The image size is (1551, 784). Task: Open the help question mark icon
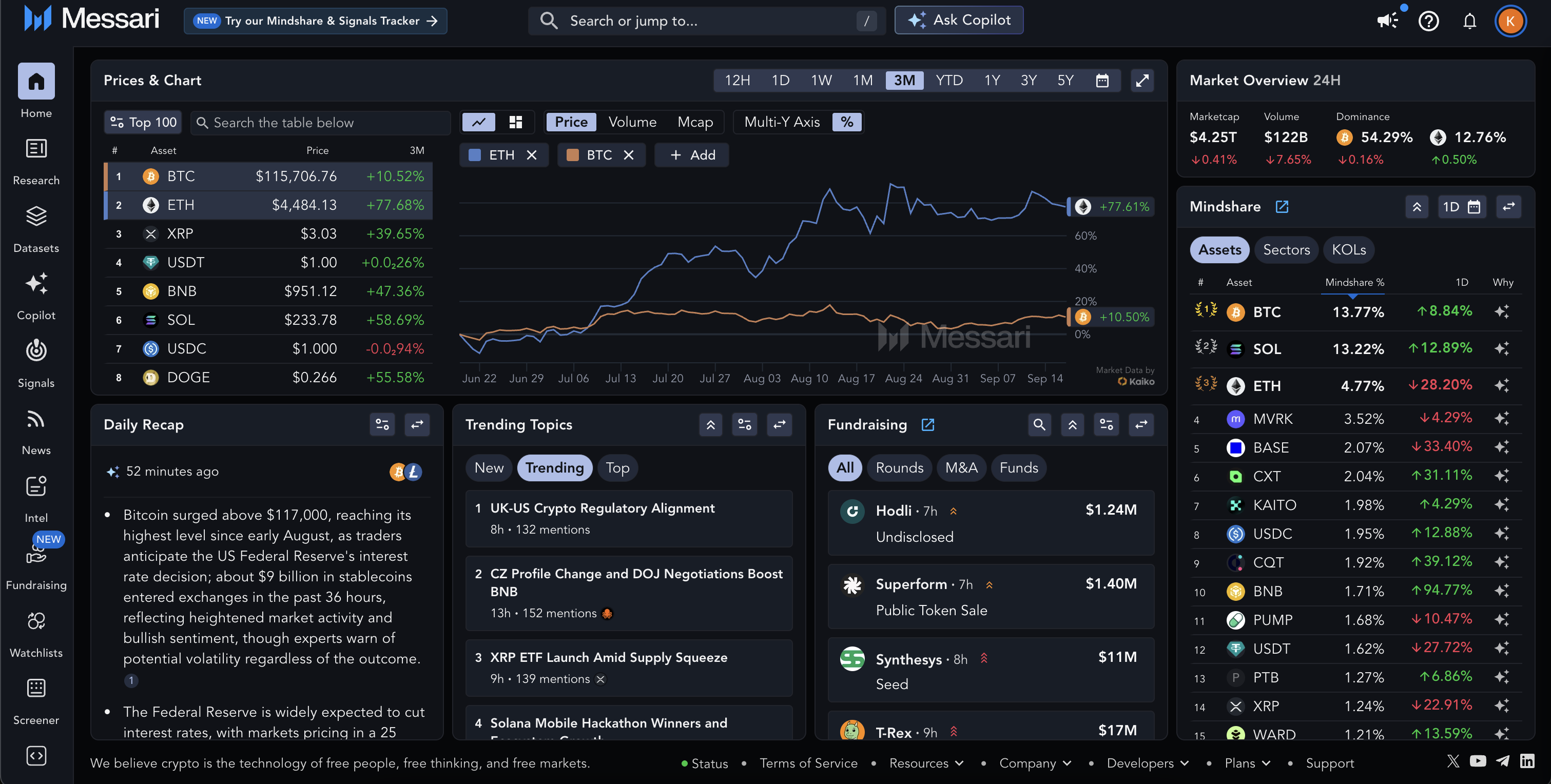point(1429,21)
